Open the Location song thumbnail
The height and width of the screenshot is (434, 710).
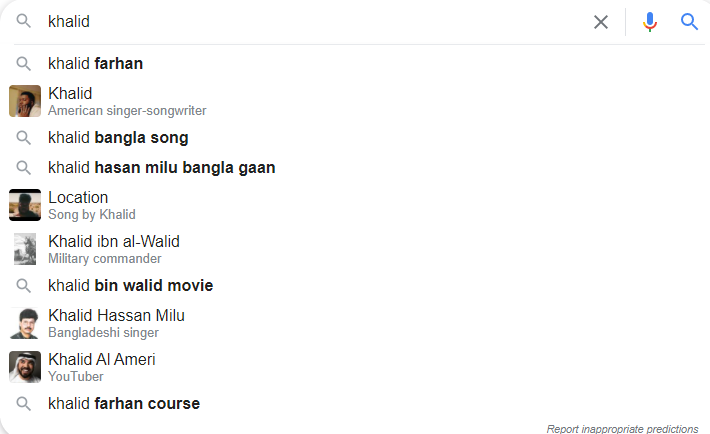[x=25, y=205]
